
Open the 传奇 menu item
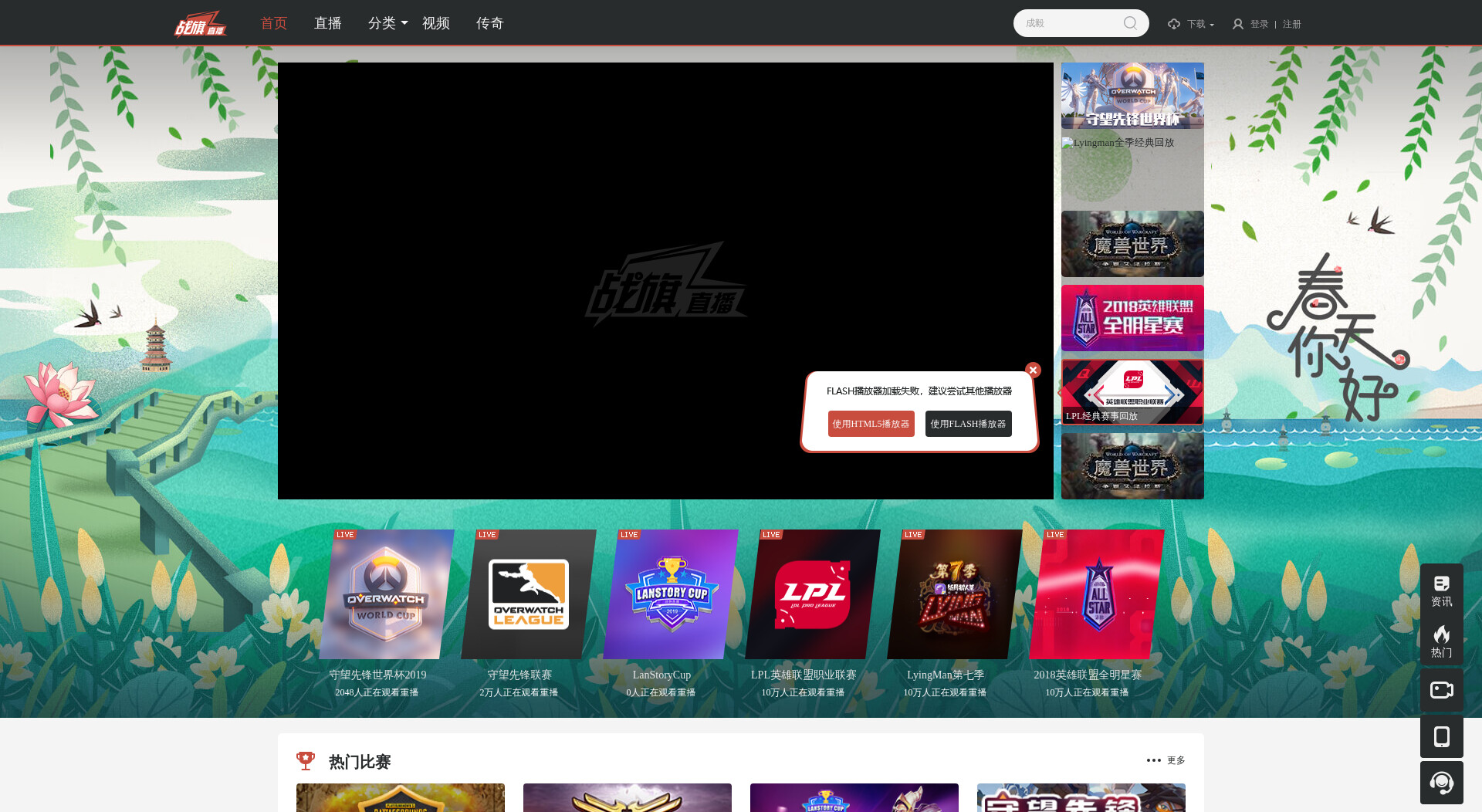490,23
